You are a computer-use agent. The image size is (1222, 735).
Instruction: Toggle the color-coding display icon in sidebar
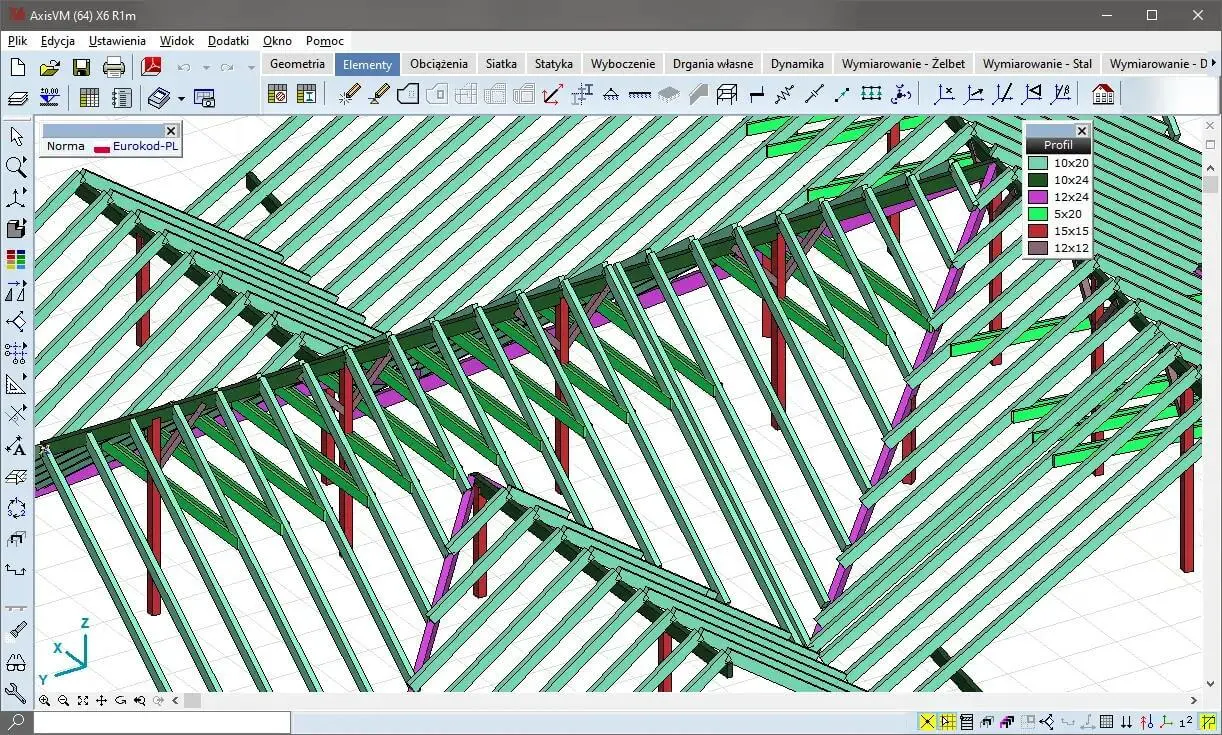coord(16,260)
